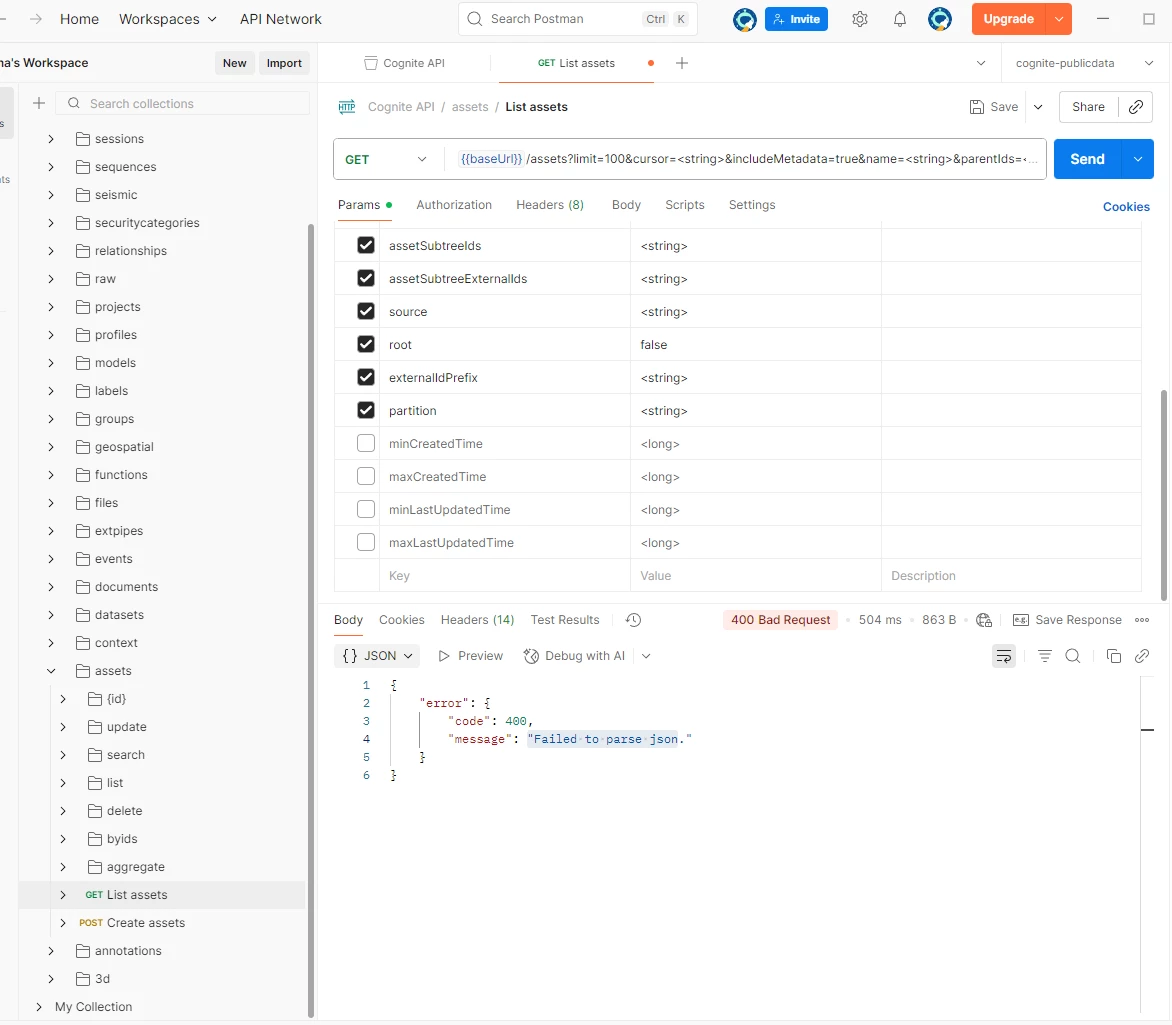The height and width of the screenshot is (1025, 1172).
Task: Uncheck the externalIdPrefix parameter
Action: point(366,377)
